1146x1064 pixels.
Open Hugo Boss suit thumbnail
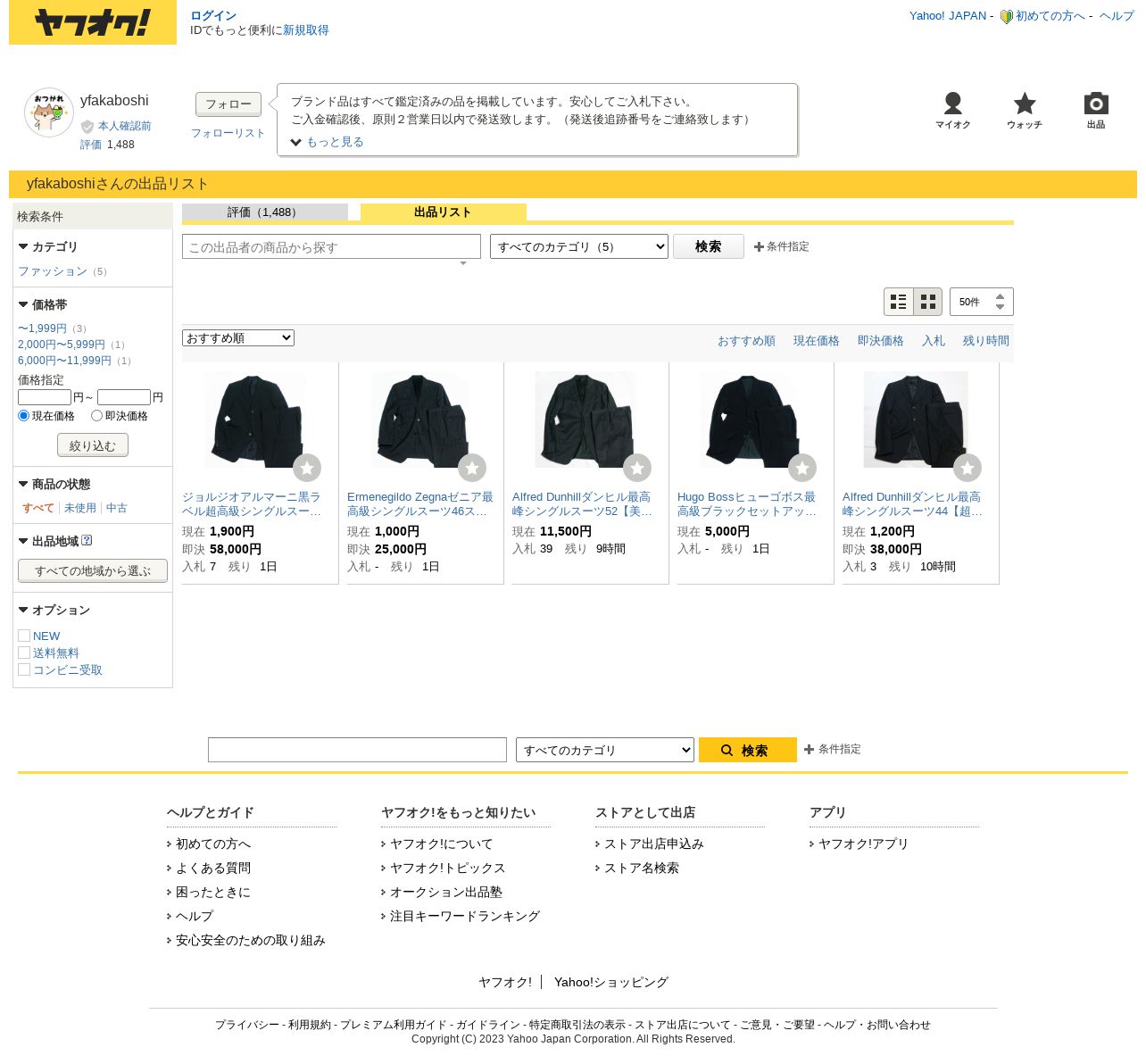pyautogui.click(x=750, y=420)
